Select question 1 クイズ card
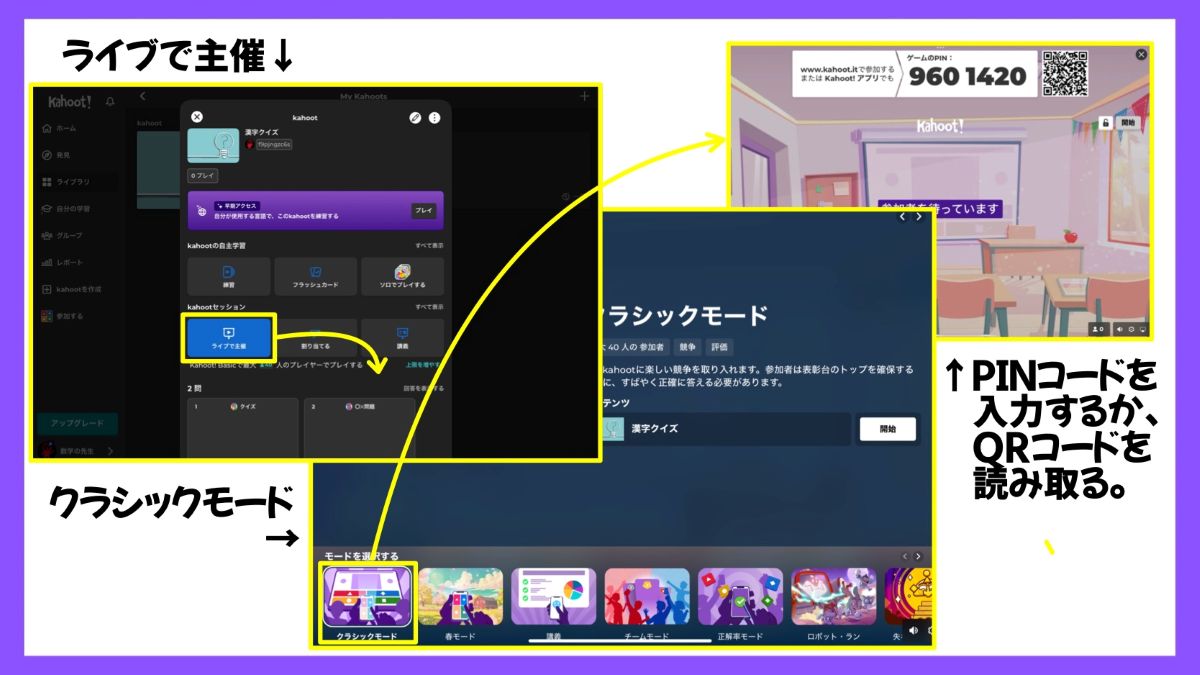 coord(242,427)
